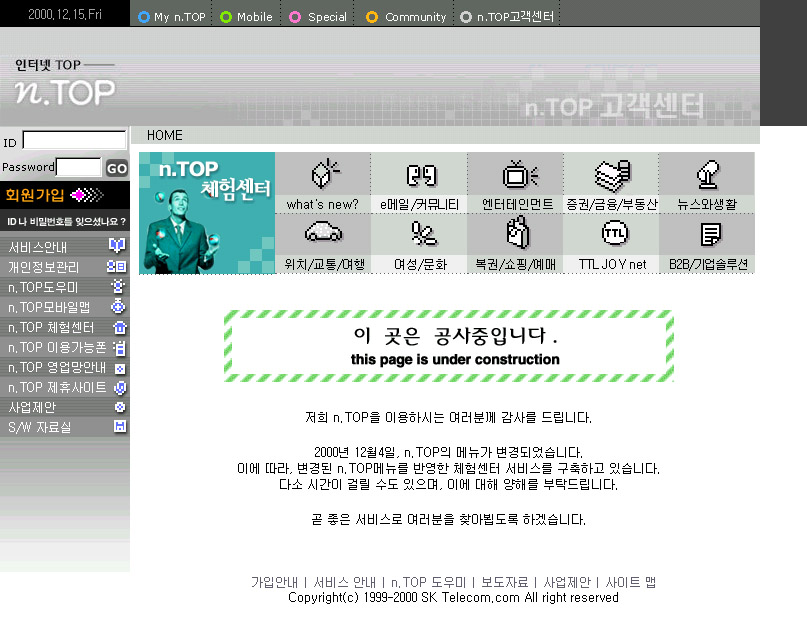The height and width of the screenshot is (631, 807).
Task: Focus the Password input field
Action: pos(79,167)
